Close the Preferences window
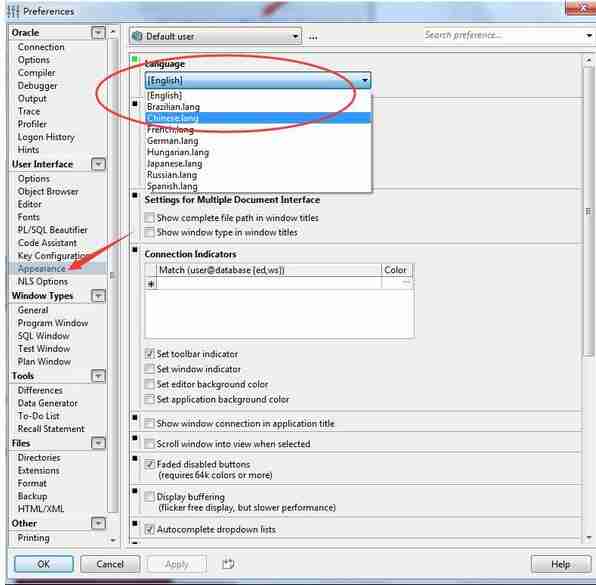This screenshot has height=585, width=596. tap(581, 8)
